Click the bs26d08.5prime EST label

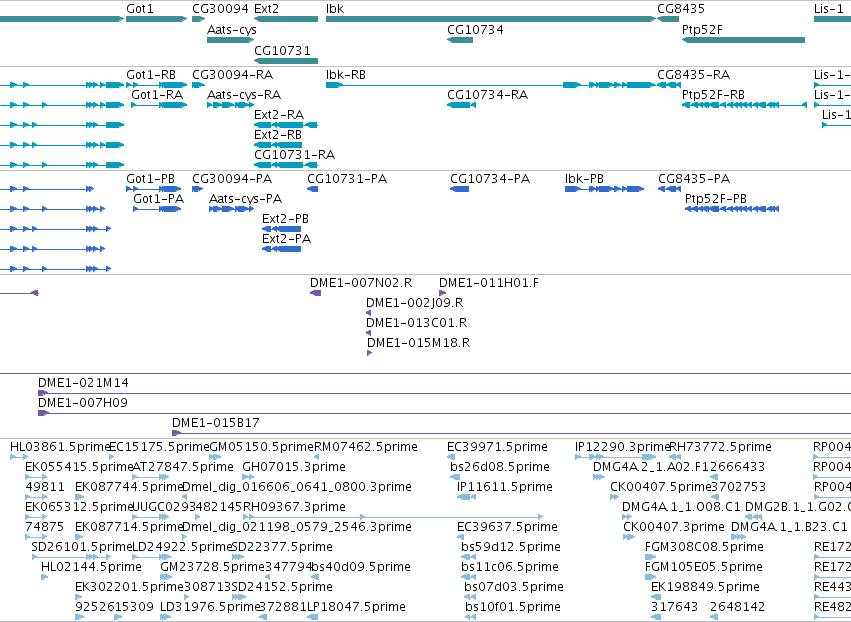click(500, 467)
